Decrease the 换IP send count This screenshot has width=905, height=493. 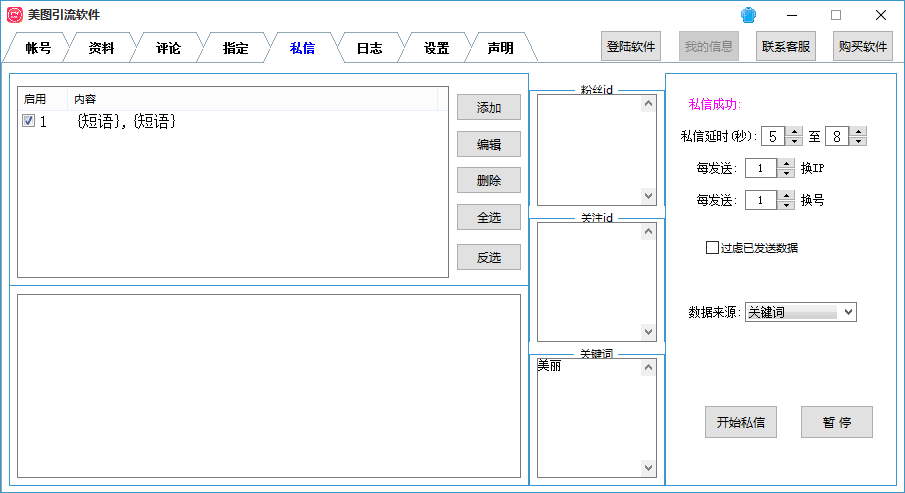(x=786, y=173)
